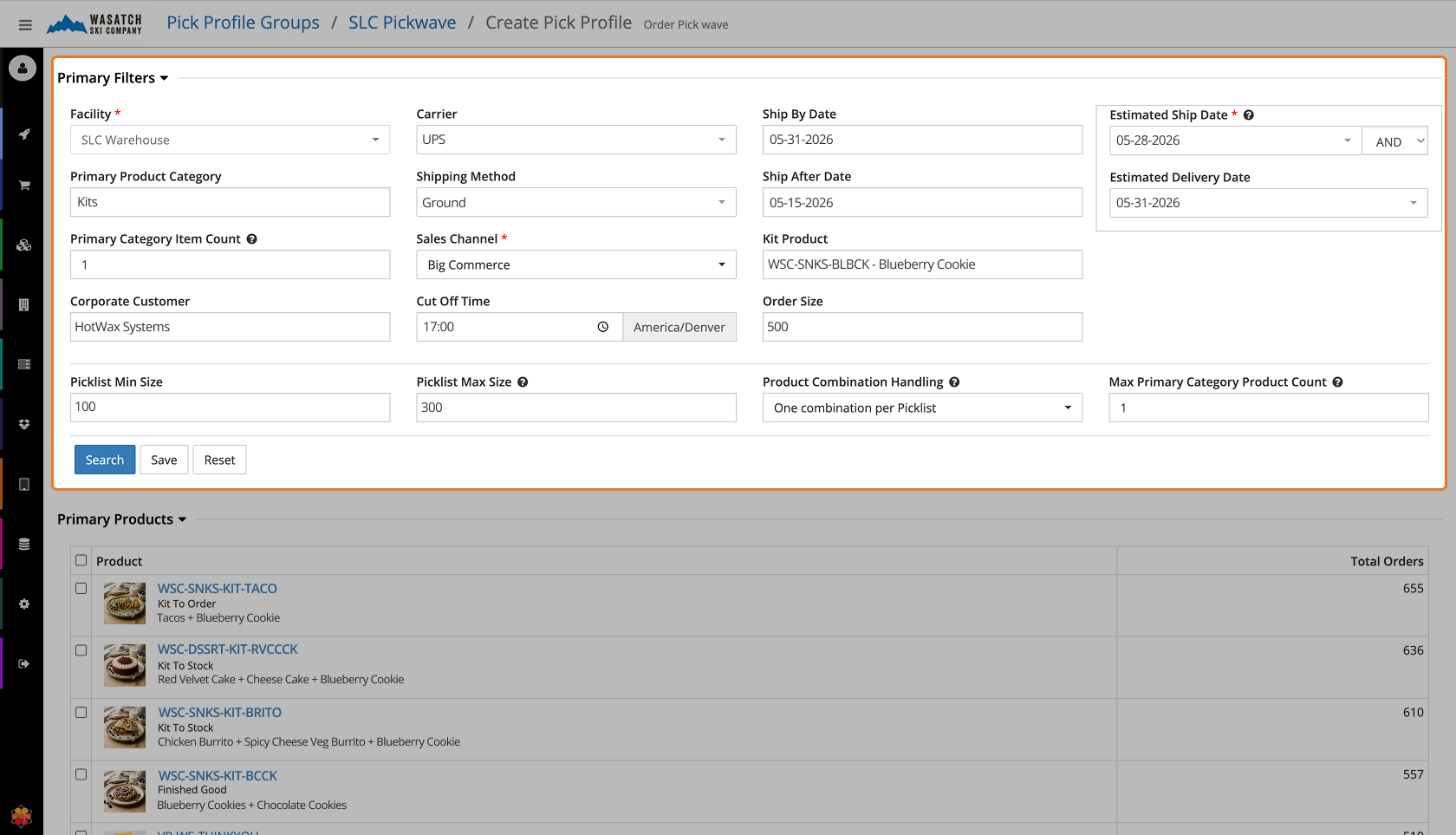Click the Search button
This screenshot has height=835, width=1456.
click(x=105, y=460)
